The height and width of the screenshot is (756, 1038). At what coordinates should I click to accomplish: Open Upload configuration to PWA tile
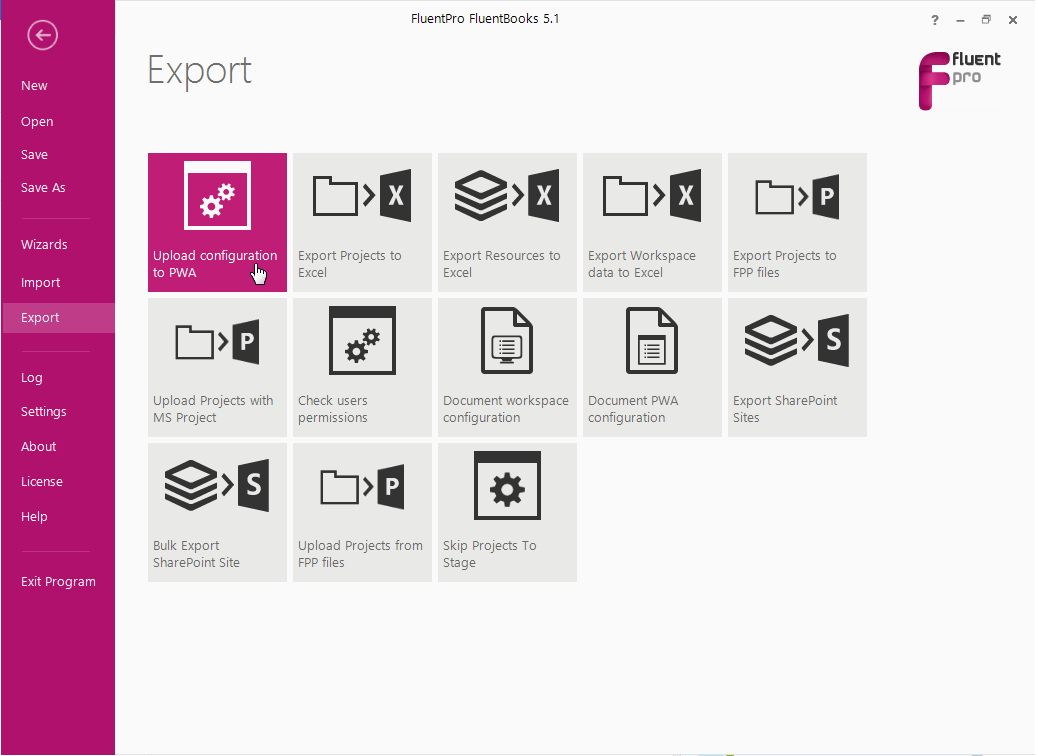[x=217, y=222]
